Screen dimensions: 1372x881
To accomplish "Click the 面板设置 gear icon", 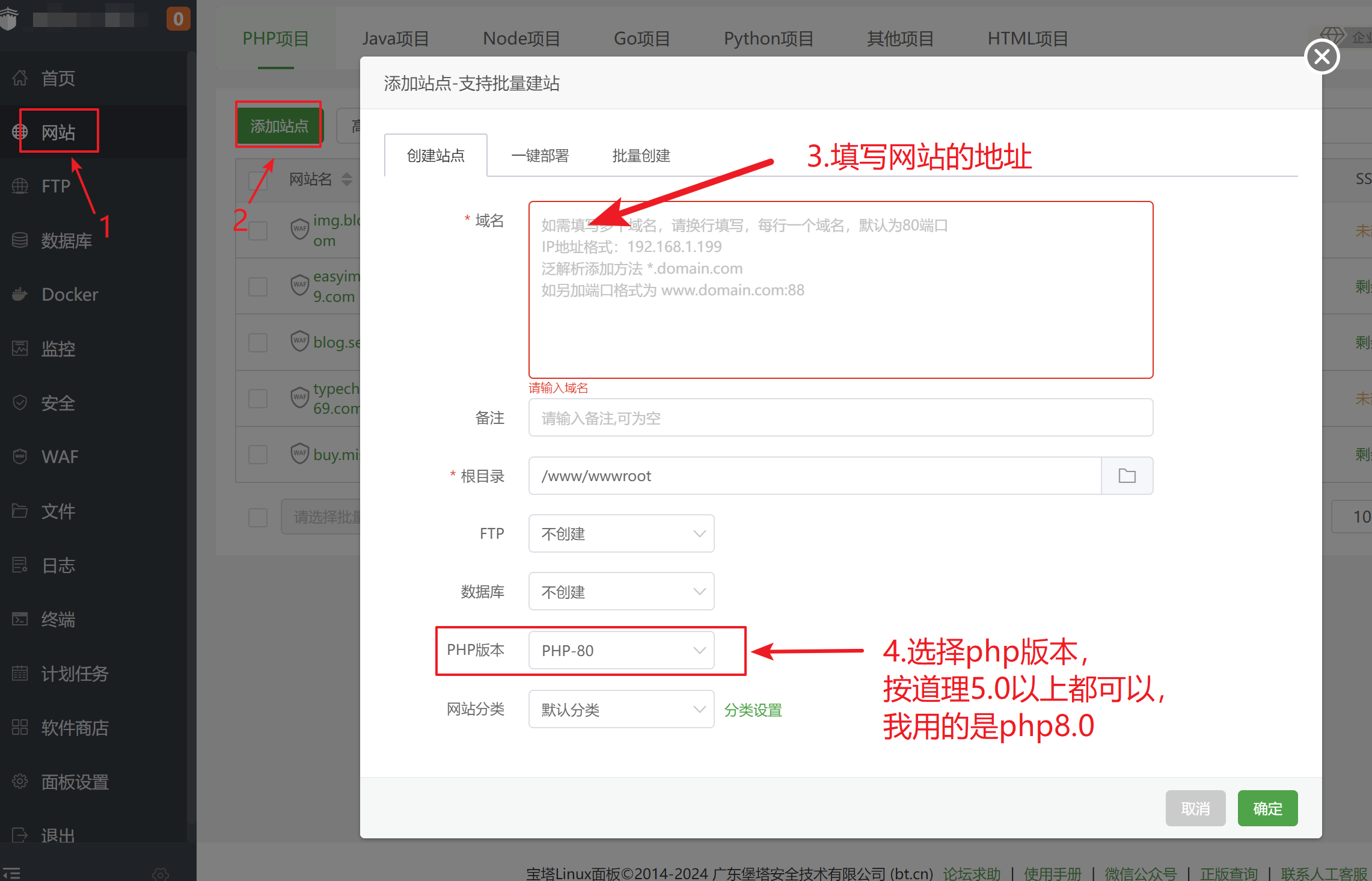I will 20,781.
